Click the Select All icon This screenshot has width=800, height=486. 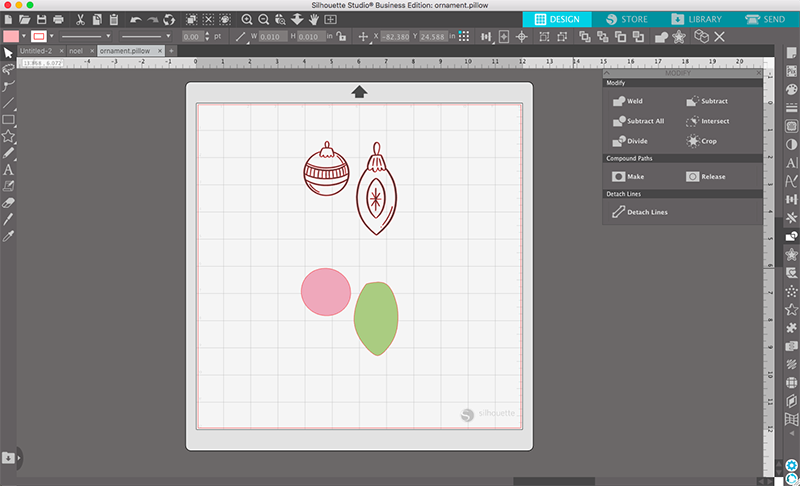coord(191,20)
